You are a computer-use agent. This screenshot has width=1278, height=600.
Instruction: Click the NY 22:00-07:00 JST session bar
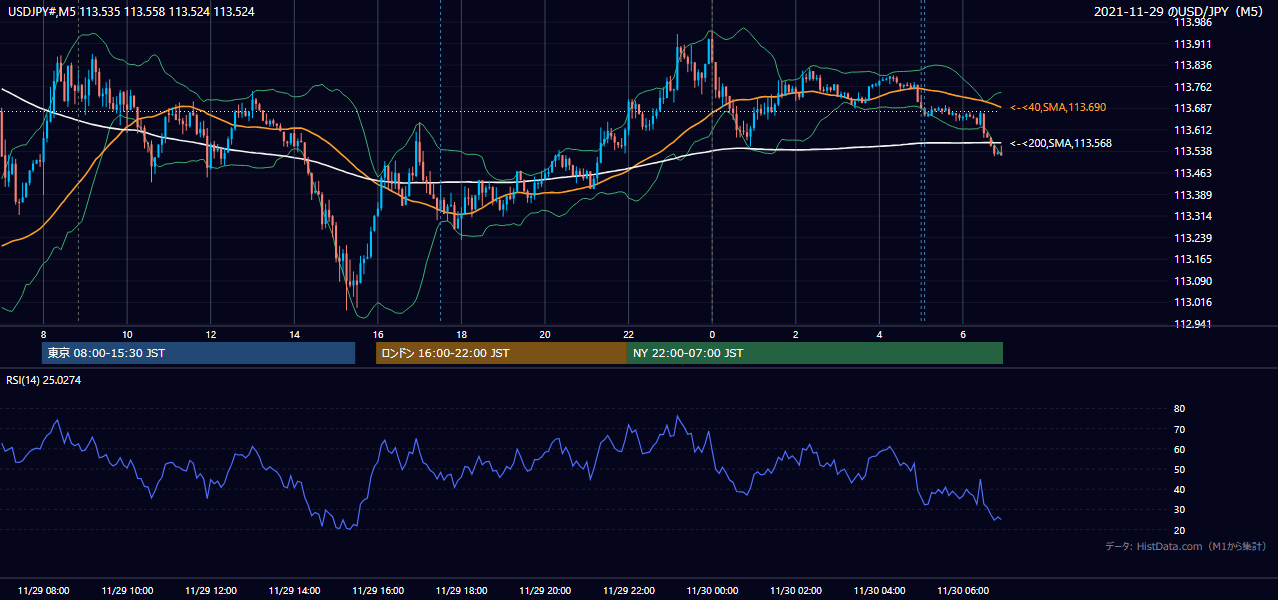click(815, 353)
